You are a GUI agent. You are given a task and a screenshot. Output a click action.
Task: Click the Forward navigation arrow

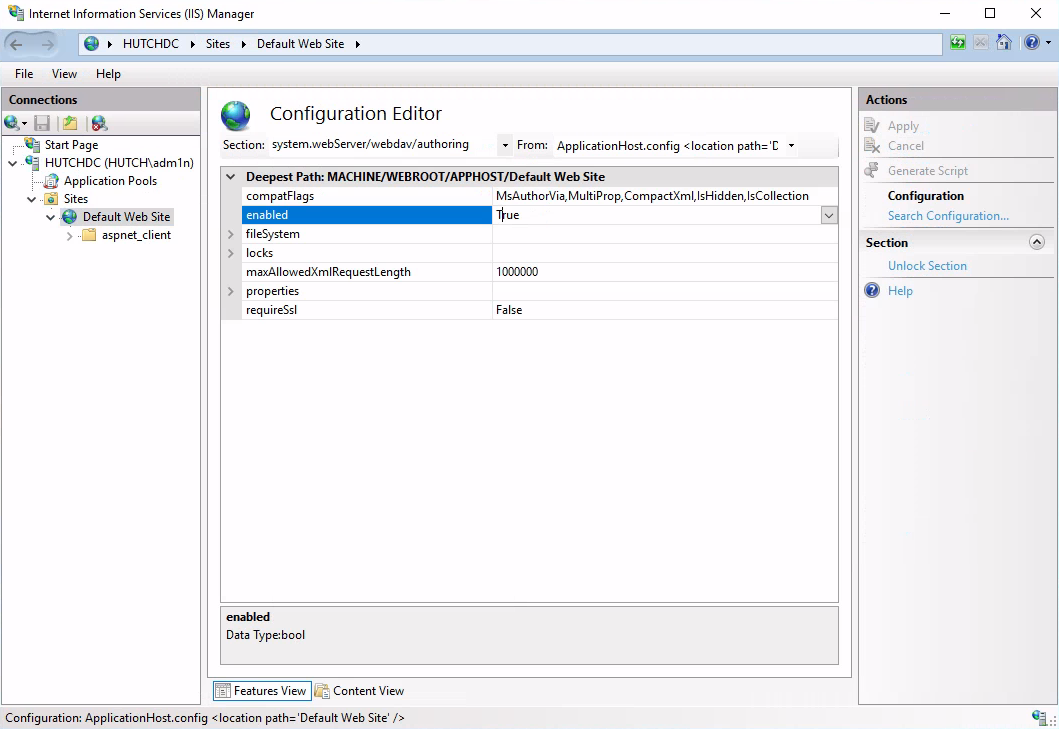point(47,45)
